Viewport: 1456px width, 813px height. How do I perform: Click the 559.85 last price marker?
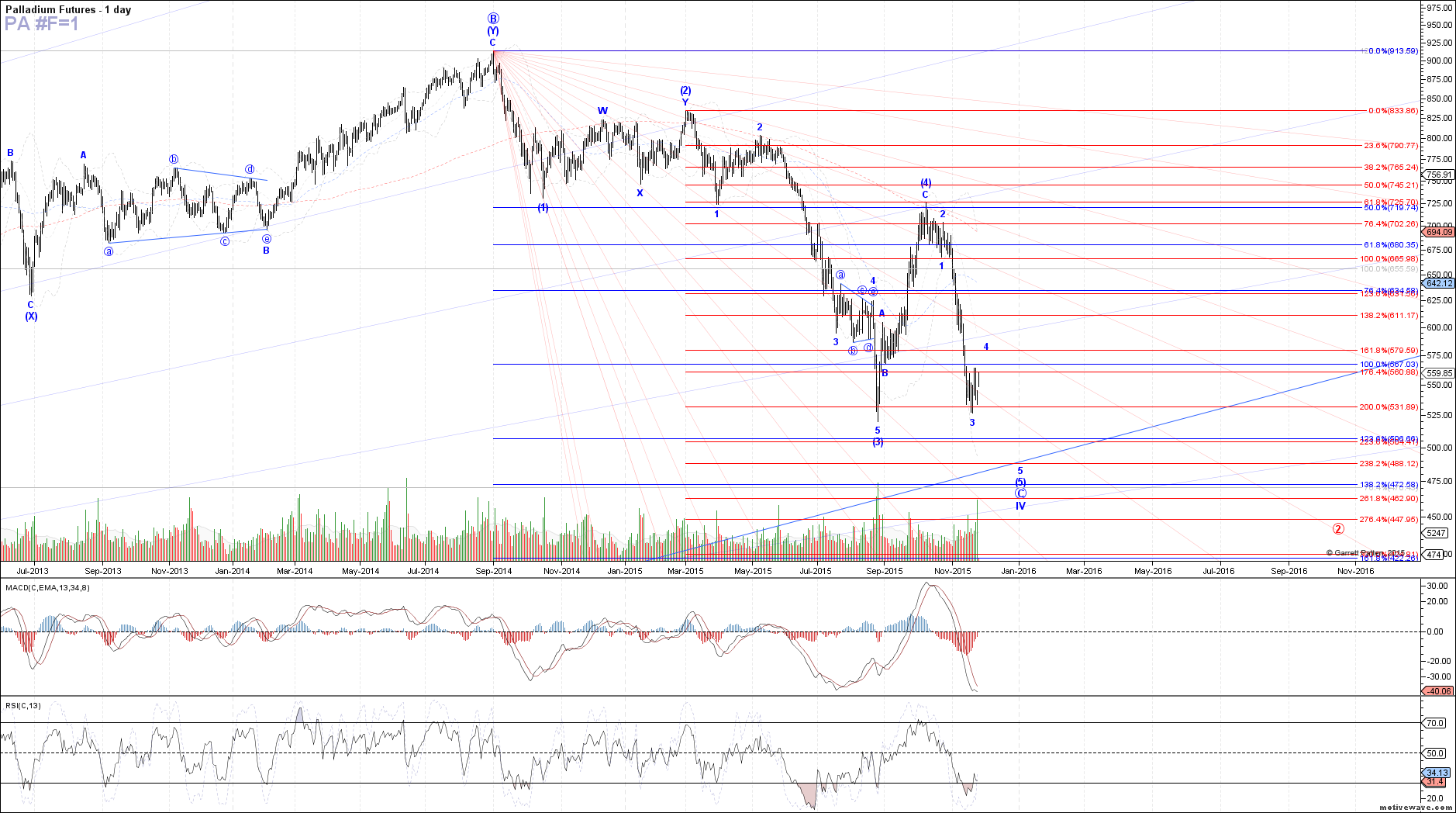coord(1438,373)
